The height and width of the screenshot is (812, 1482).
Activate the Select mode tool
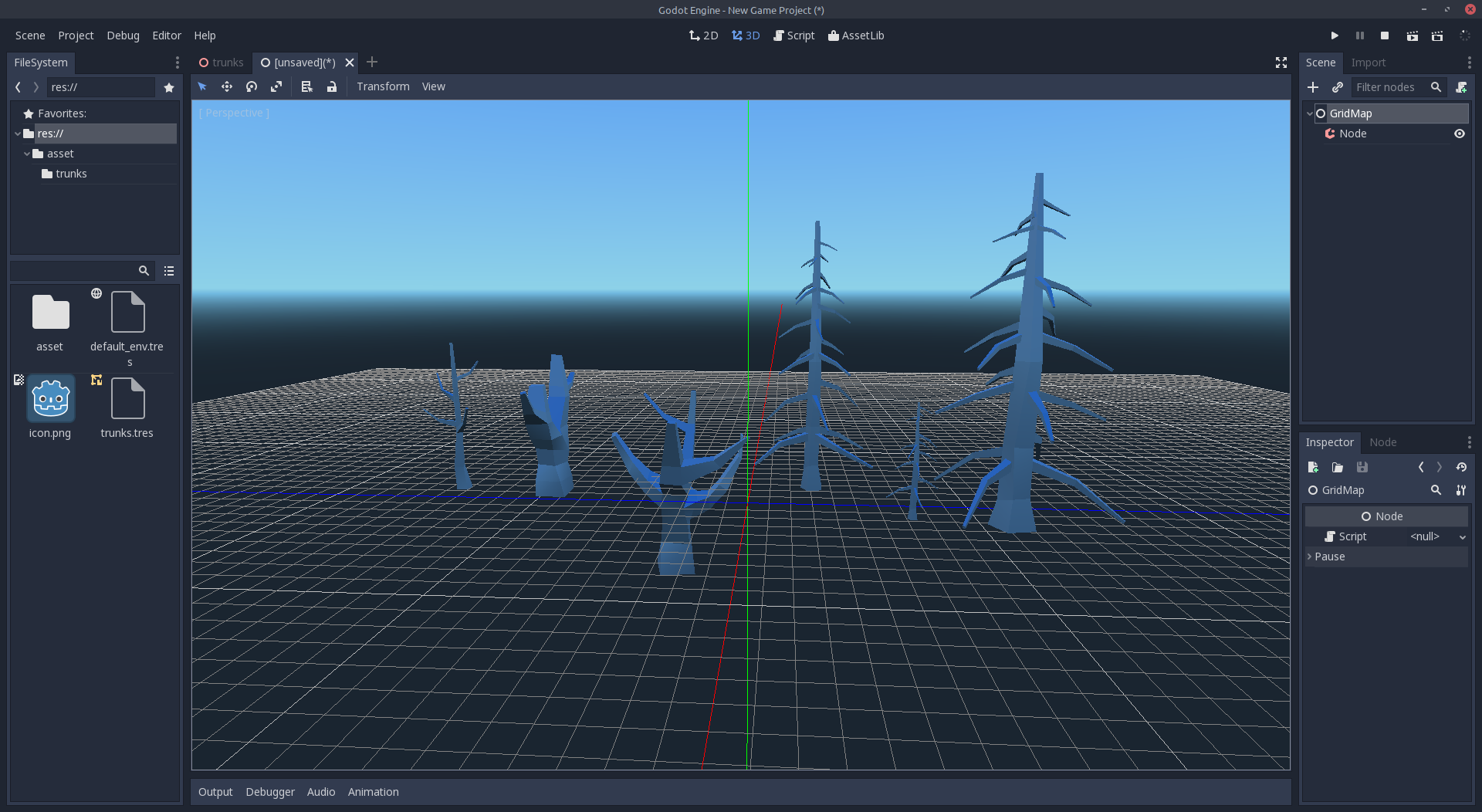pos(202,86)
